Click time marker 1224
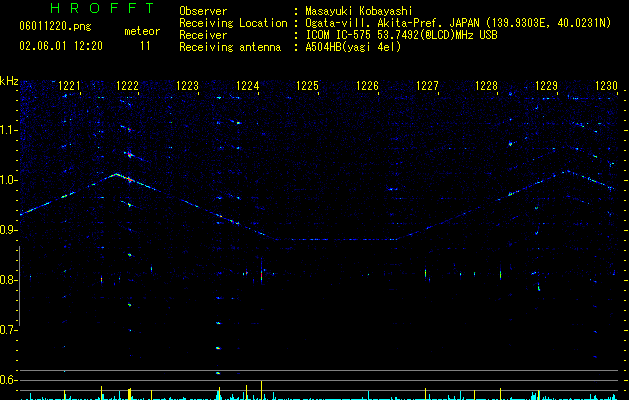629x400 pixels. tap(248, 86)
